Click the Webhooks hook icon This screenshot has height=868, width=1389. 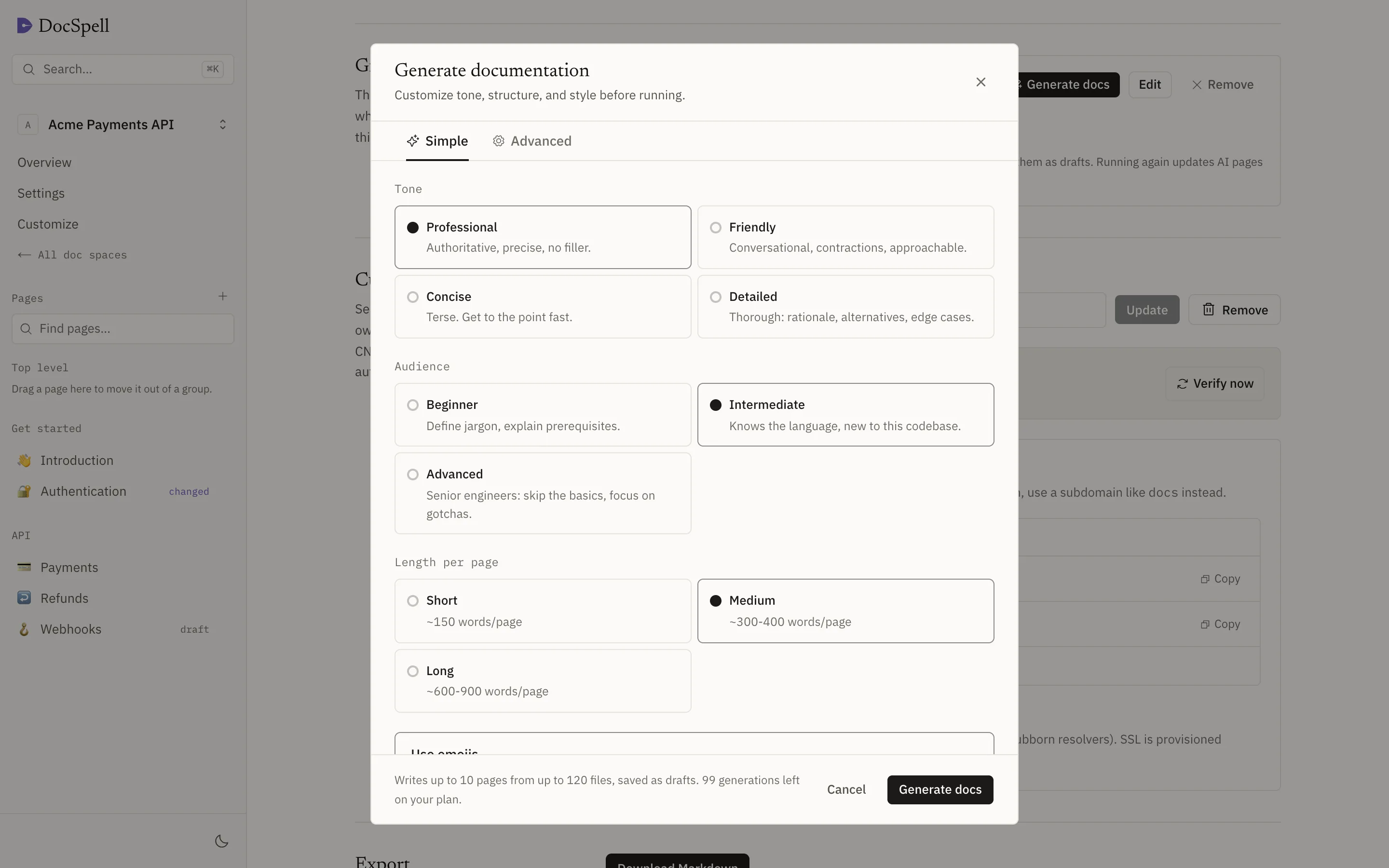click(24, 629)
